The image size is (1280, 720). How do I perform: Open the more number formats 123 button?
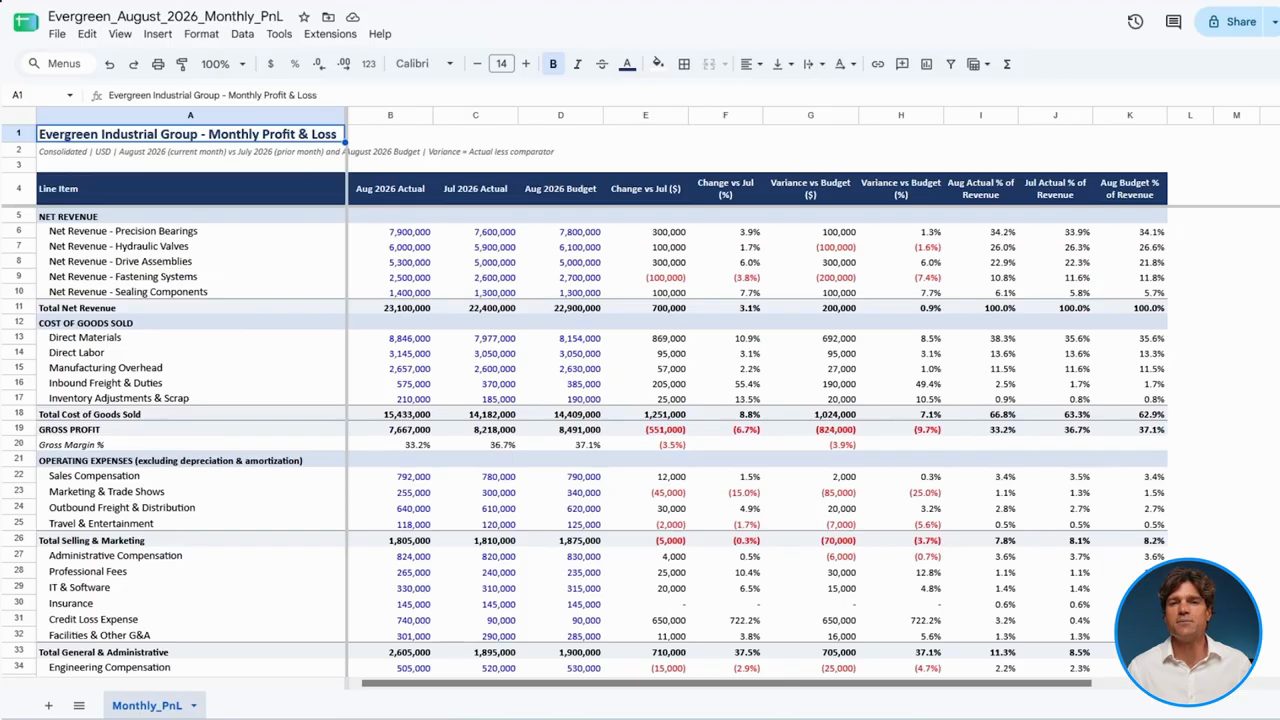click(x=369, y=64)
